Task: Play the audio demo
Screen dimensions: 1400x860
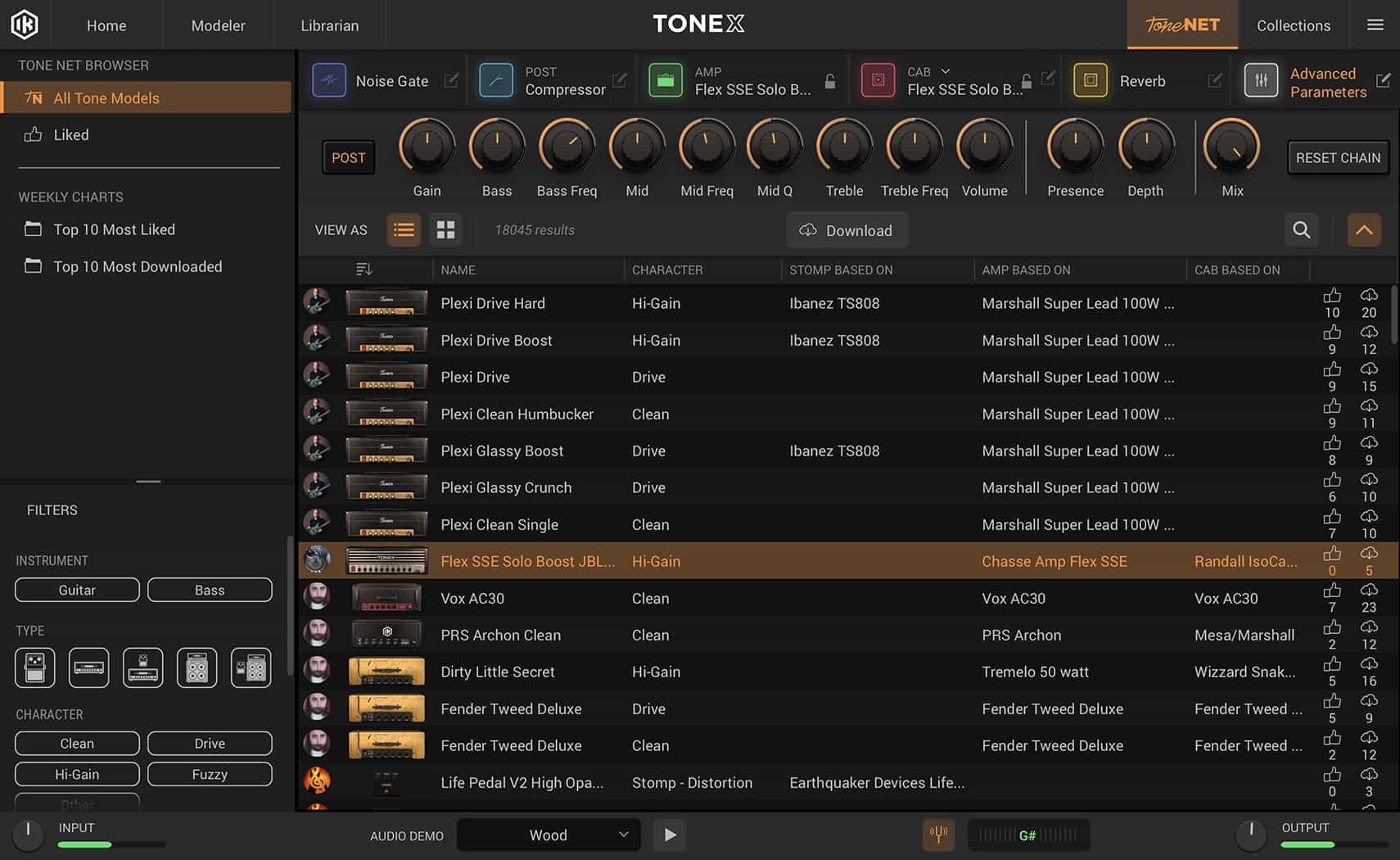Action: click(x=670, y=835)
